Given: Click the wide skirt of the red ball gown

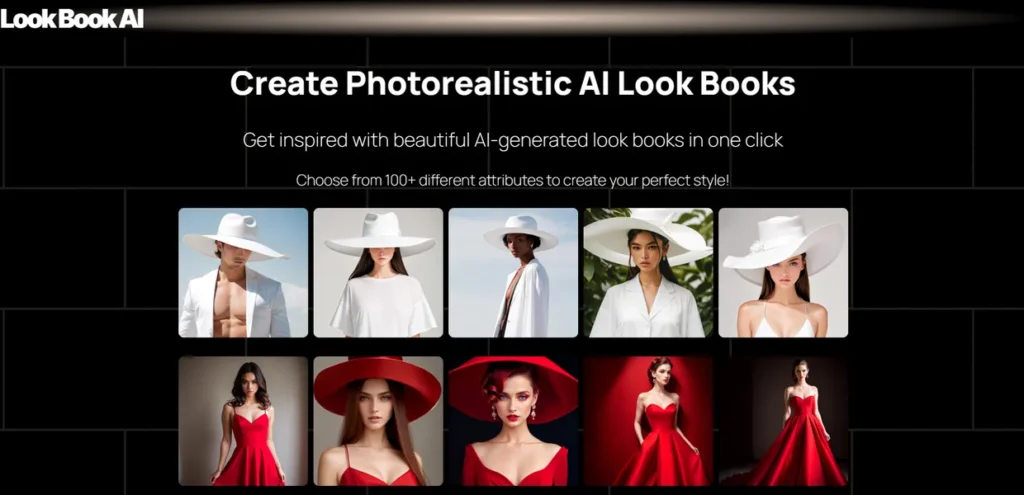Looking at the screenshot, I should 797,458.
